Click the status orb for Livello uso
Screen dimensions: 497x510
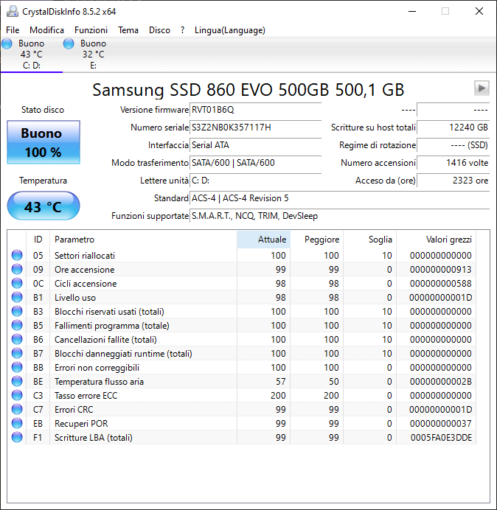(17, 297)
